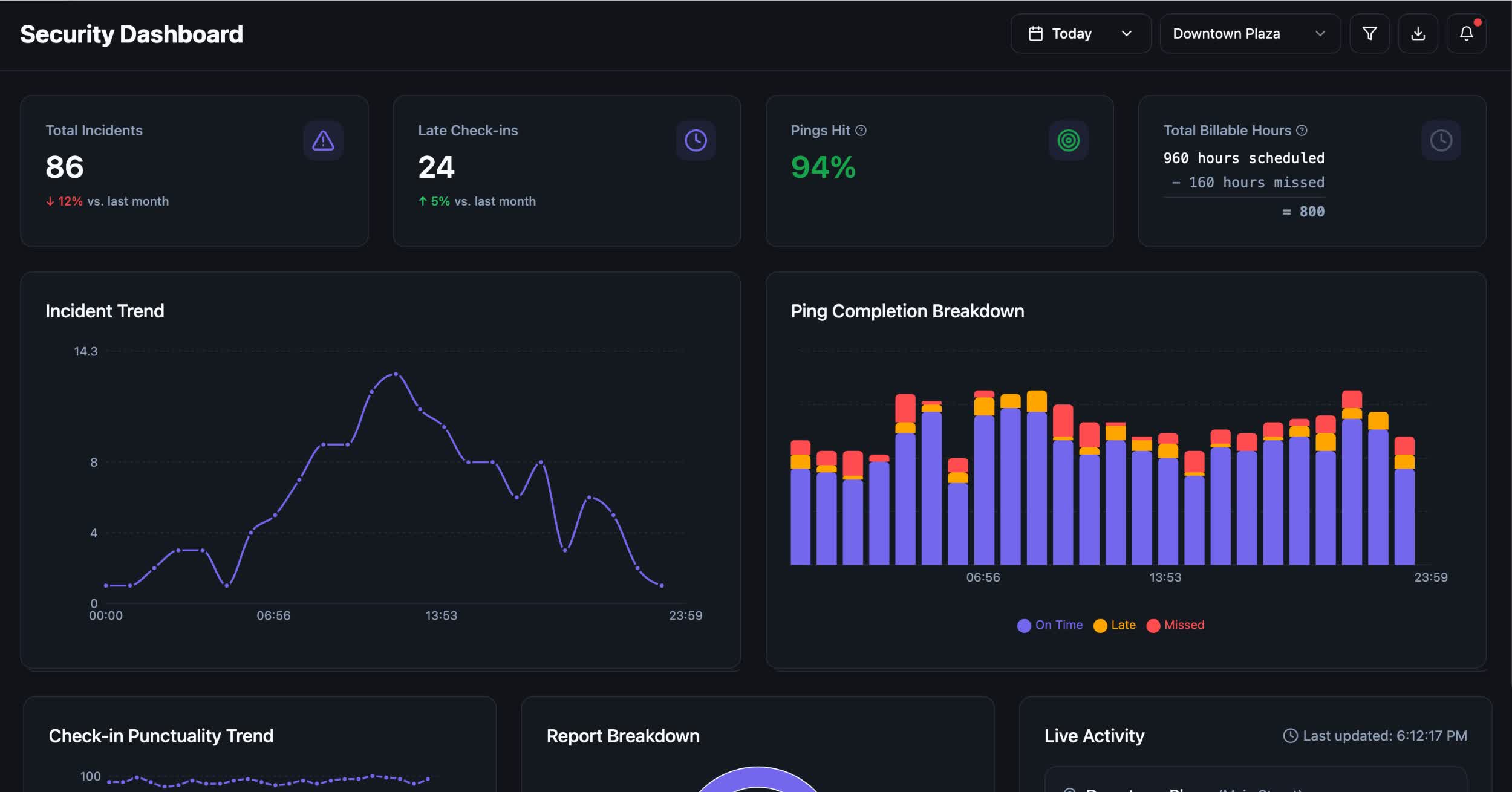Click the 160 hours missed line
The width and height of the screenshot is (1512, 792).
(x=1248, y=183)
